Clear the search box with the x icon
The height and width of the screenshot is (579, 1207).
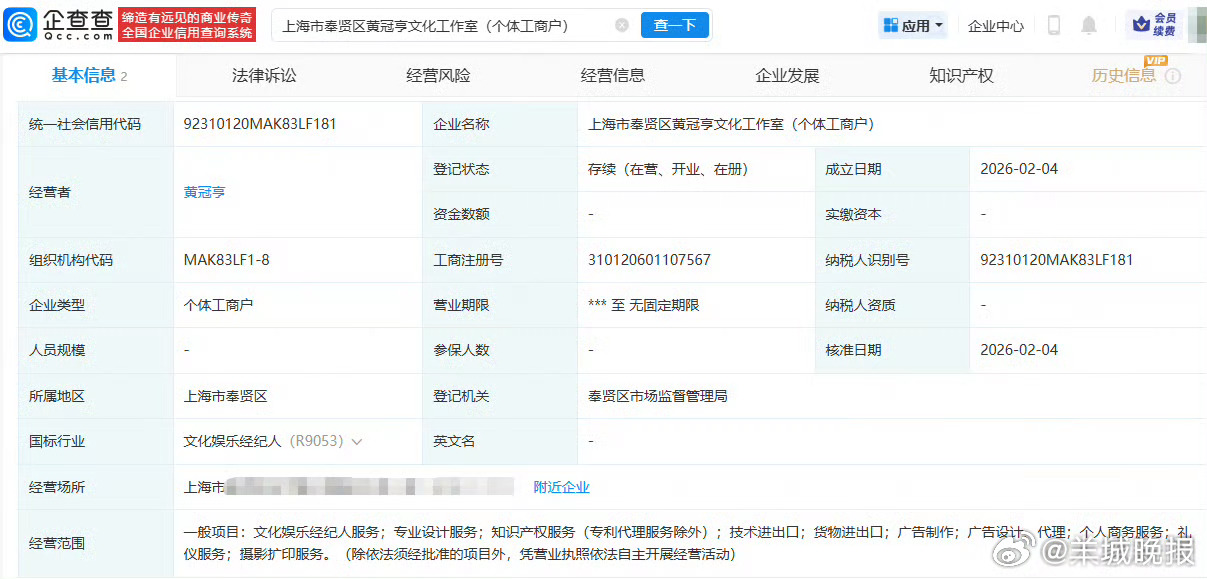(622, 24)
